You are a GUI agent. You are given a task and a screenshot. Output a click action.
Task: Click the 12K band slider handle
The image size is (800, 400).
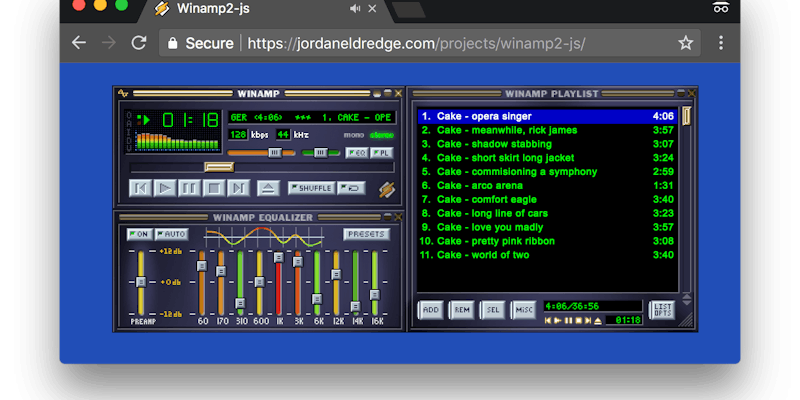tap(336, 274)
